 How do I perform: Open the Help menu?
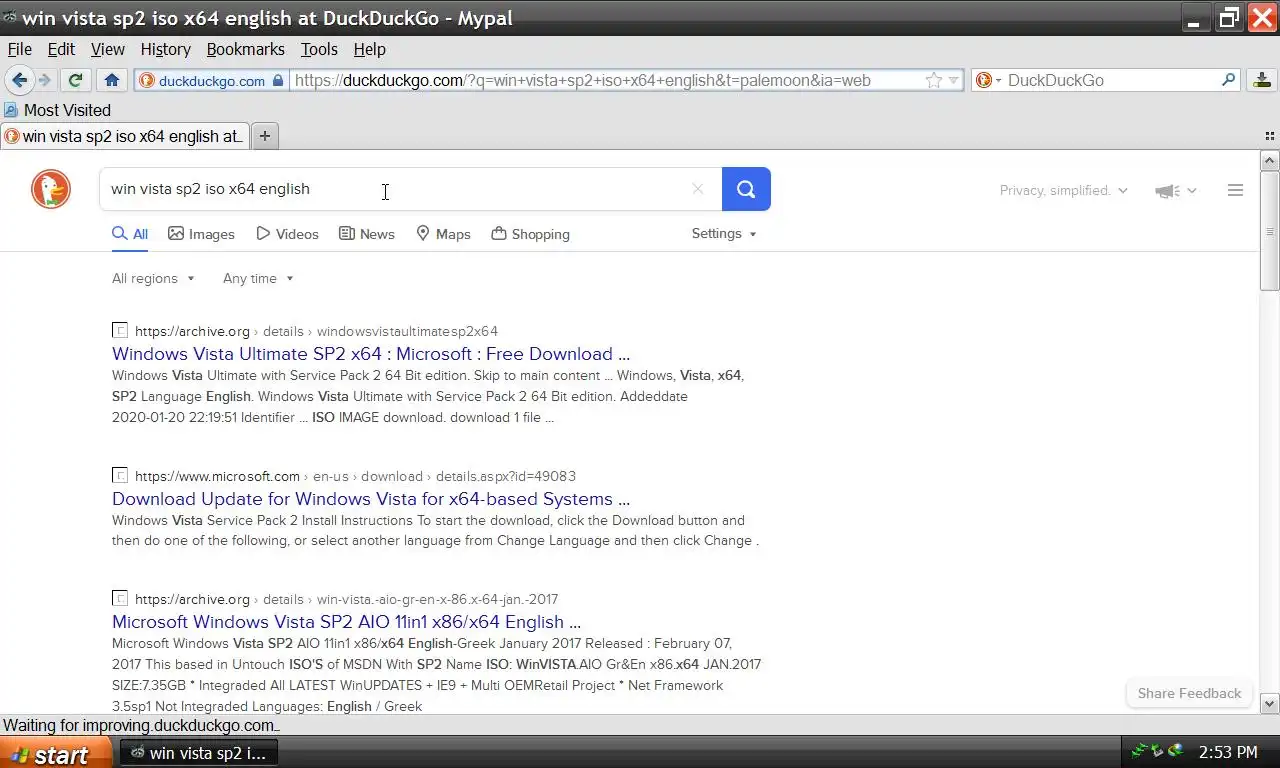[369, 49]
